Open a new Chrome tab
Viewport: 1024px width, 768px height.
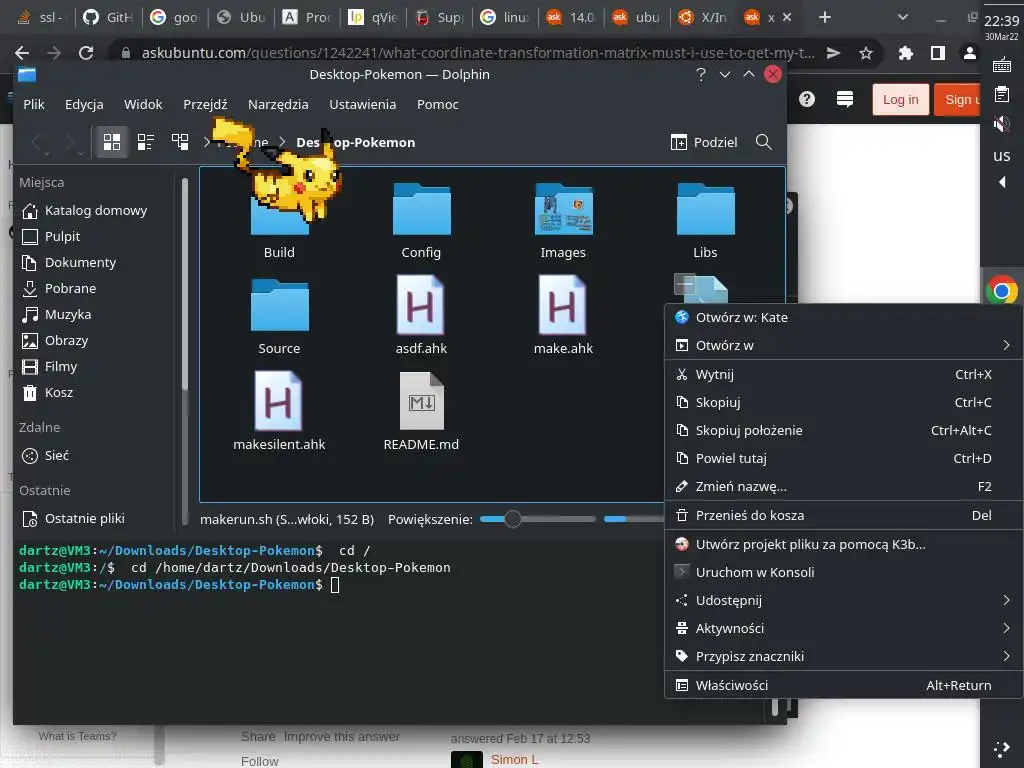pos(825,17)
